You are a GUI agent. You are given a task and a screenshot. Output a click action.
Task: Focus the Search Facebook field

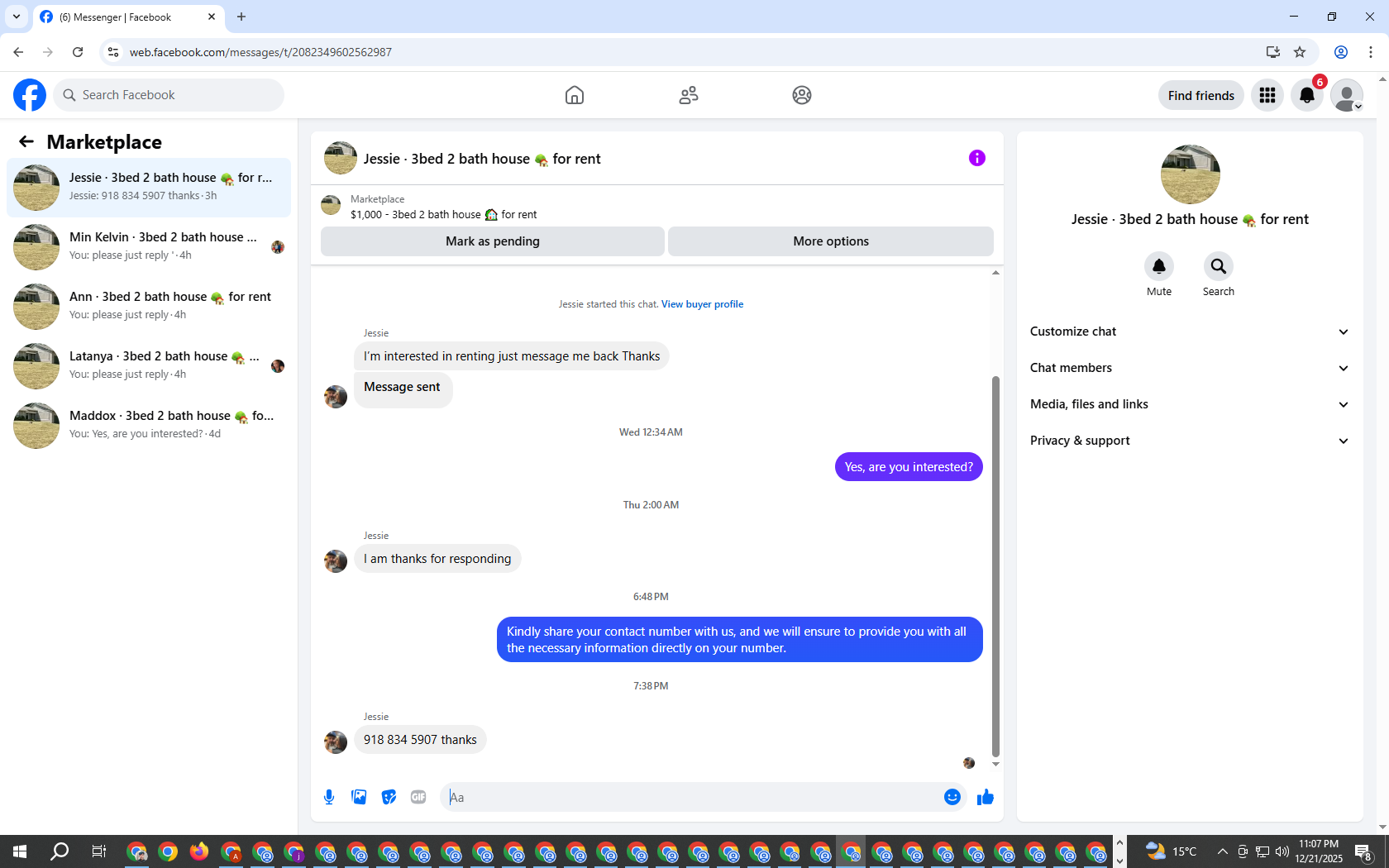coord(169,95)
